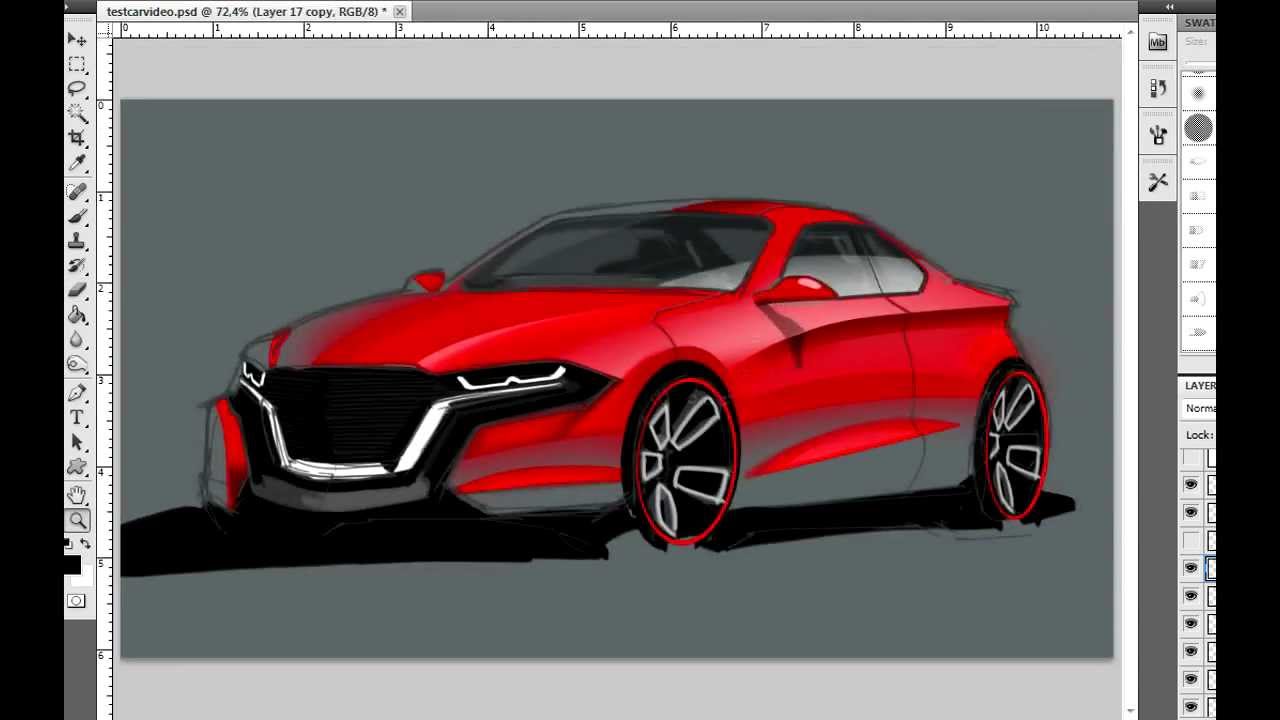This screenshot has width=1280, height=720.
Task: Toggle visibility of the selected highlighted layer
Action: pyautogui.click(x=1191, y=568)
